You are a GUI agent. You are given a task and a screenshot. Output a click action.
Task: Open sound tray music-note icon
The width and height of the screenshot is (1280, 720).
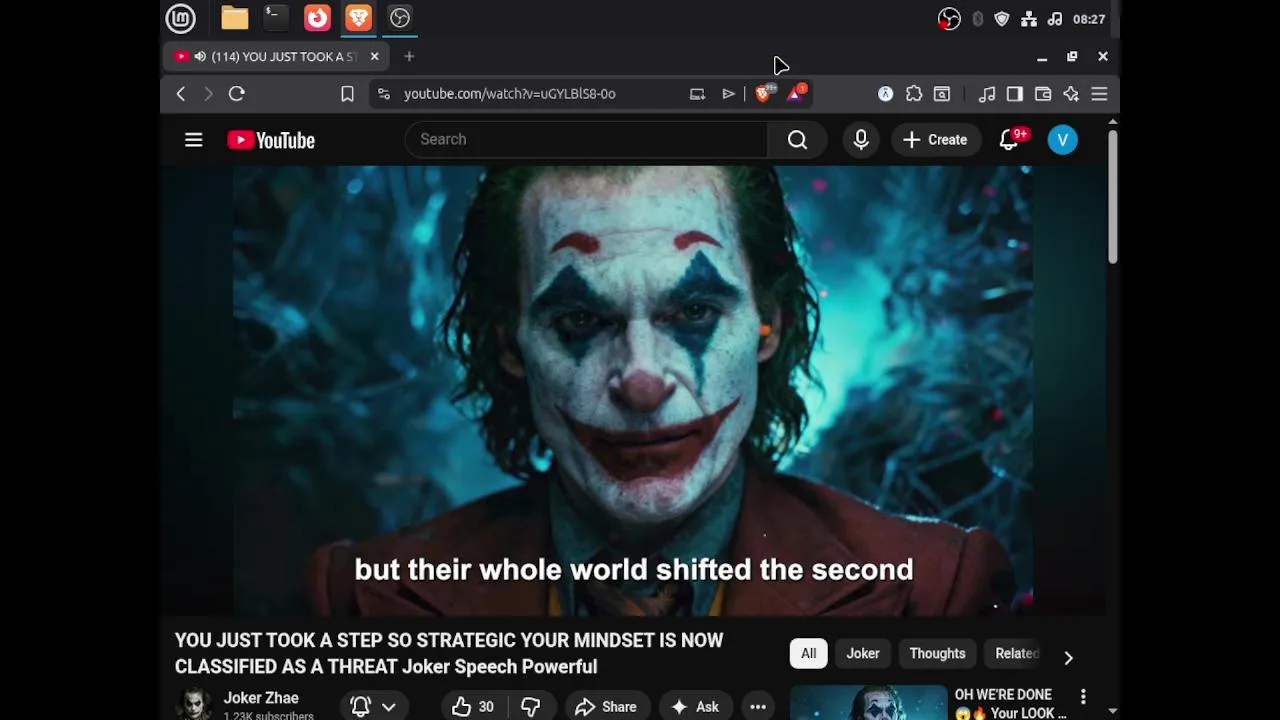click(x=1054, y=19)
